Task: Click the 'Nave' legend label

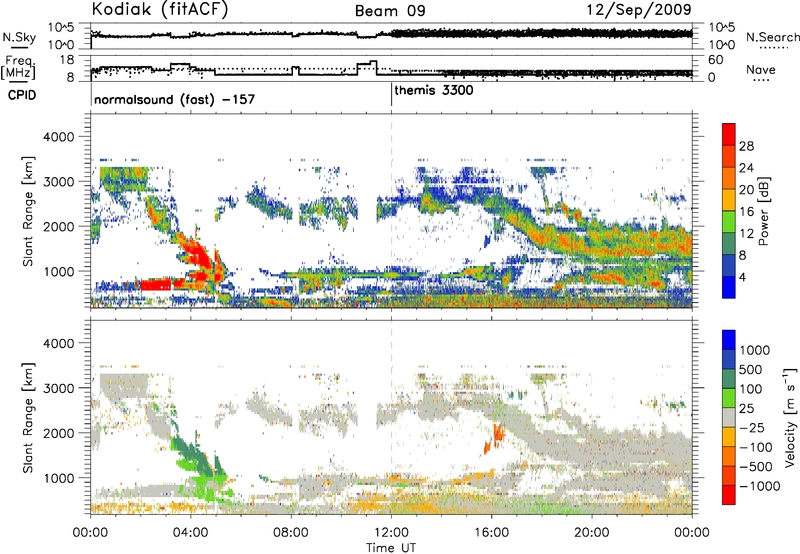Action: [x=761, y=70]
